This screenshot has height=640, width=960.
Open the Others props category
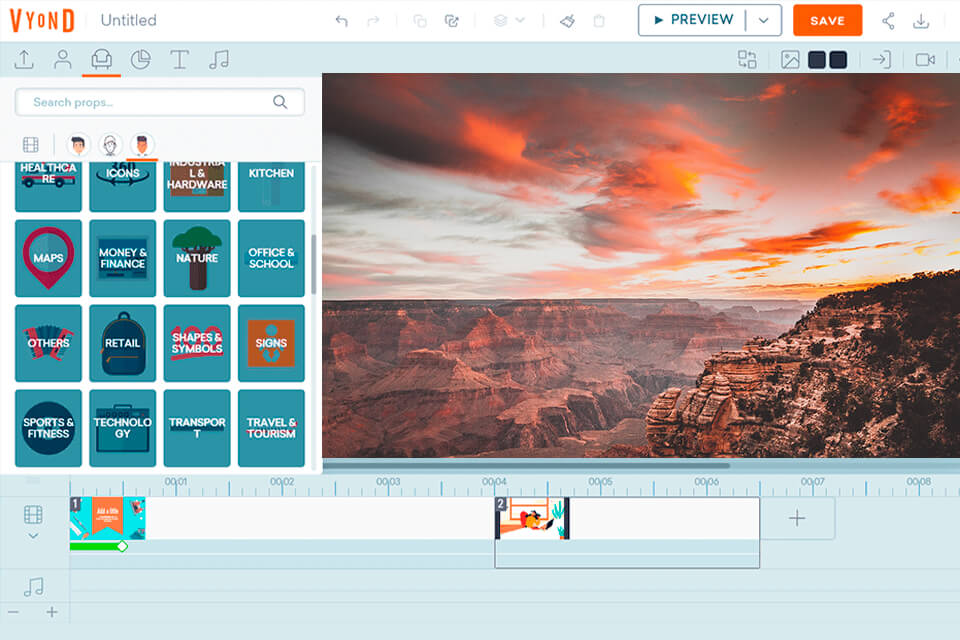(48, 343)
